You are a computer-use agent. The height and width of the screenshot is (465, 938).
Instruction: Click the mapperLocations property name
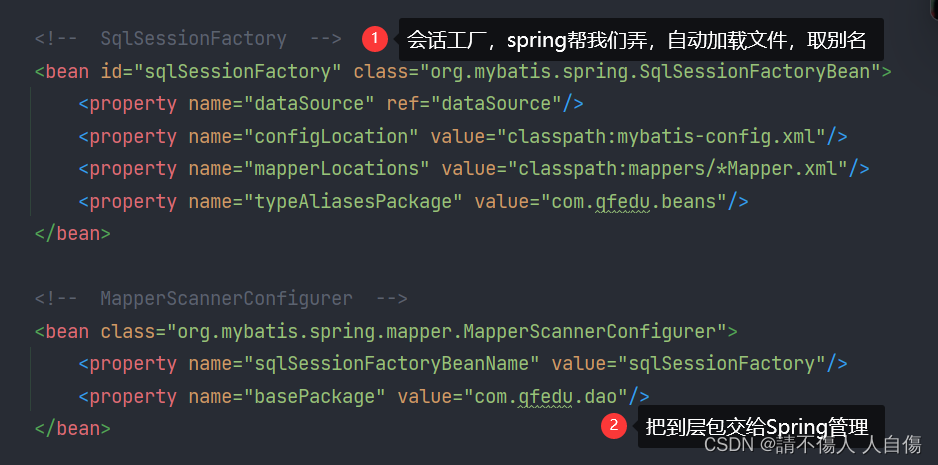336,169
